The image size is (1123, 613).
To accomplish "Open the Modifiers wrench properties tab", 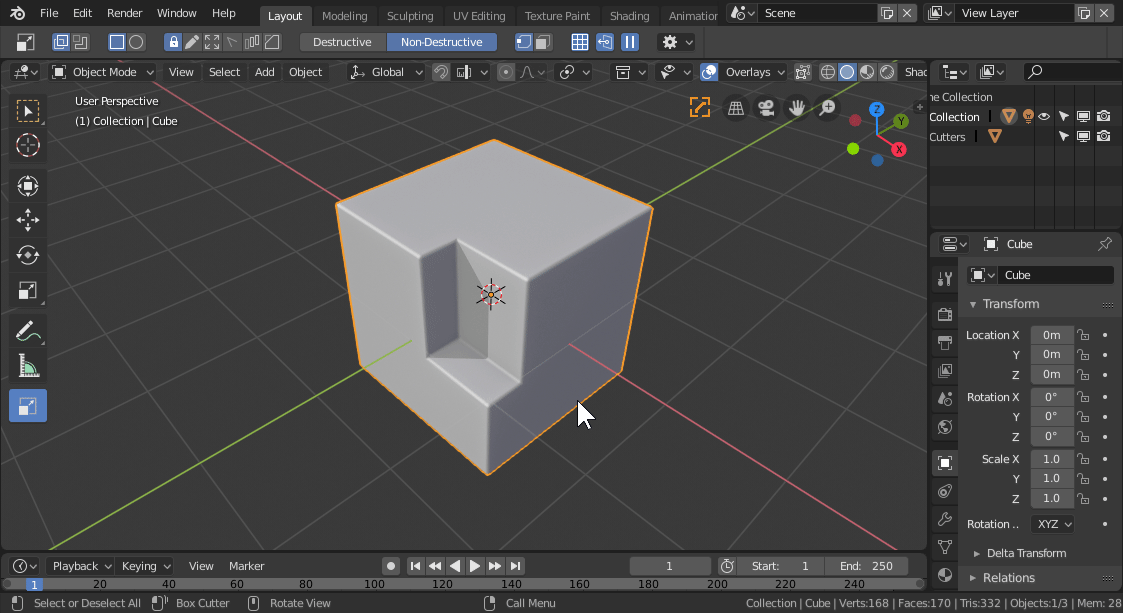I will point(945,519).
